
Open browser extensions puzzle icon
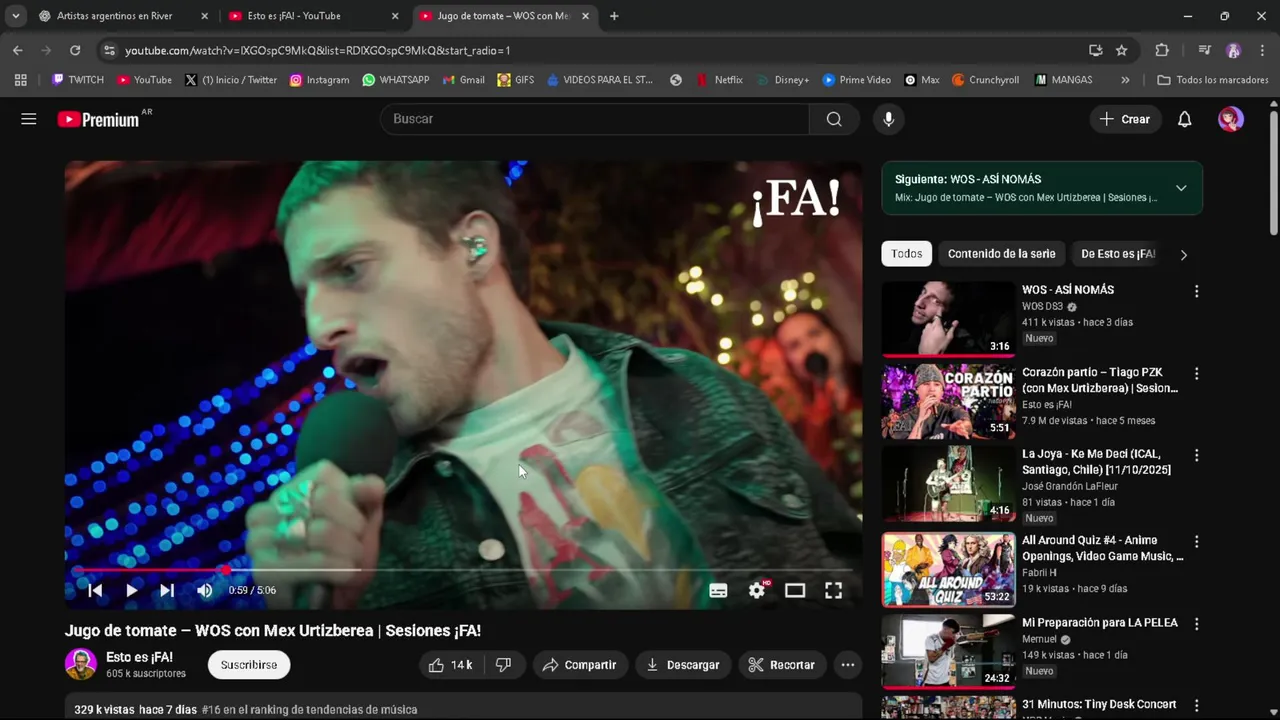click(x=1162, y=50)
